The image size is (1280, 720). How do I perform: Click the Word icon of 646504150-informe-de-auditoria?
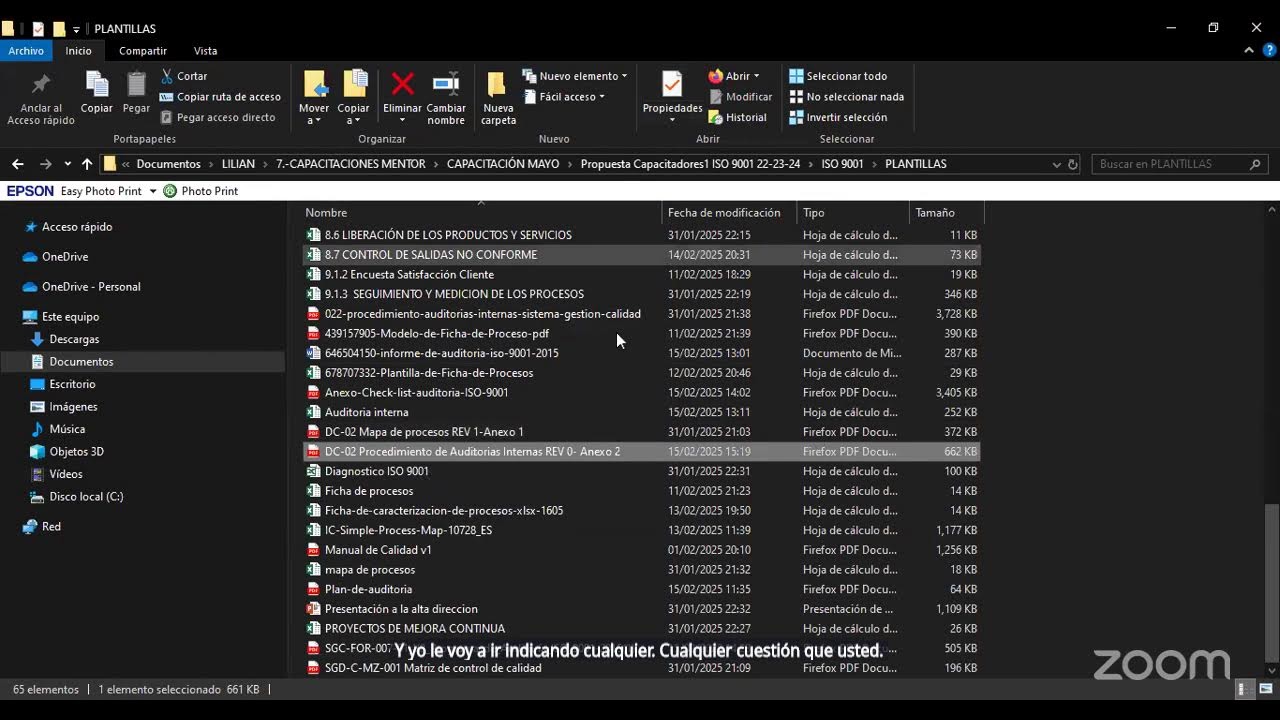click(x=313, y=353)
